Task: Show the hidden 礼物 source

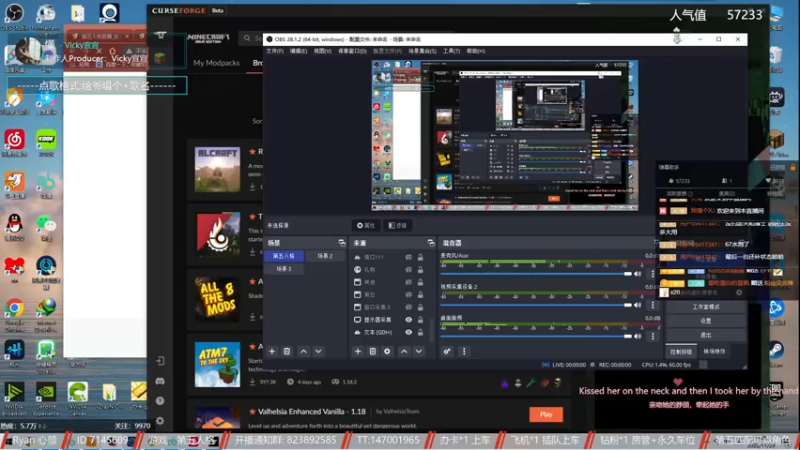Action: coord(409,269)
